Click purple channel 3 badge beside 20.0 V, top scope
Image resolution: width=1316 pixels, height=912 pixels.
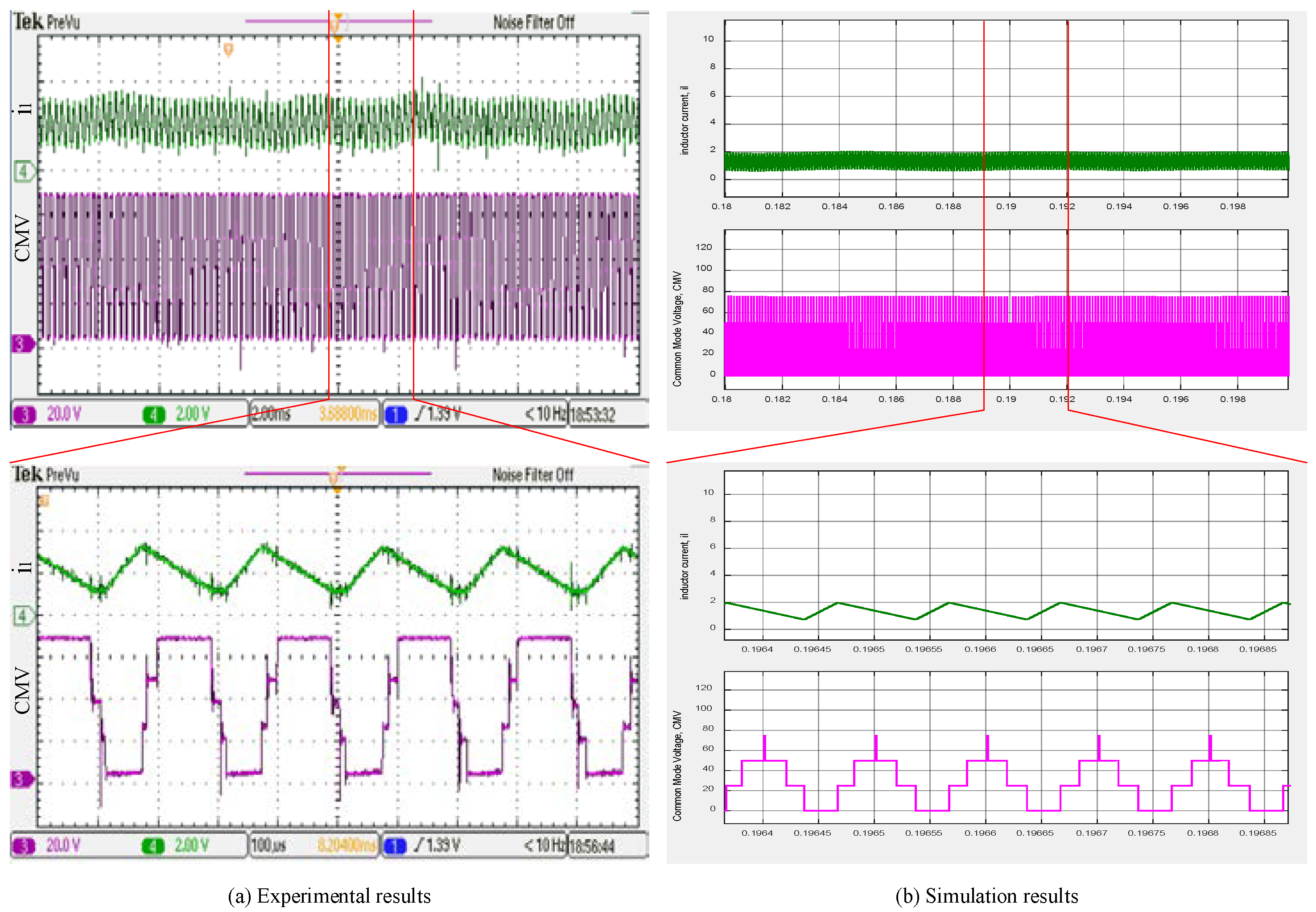[25, 415]
